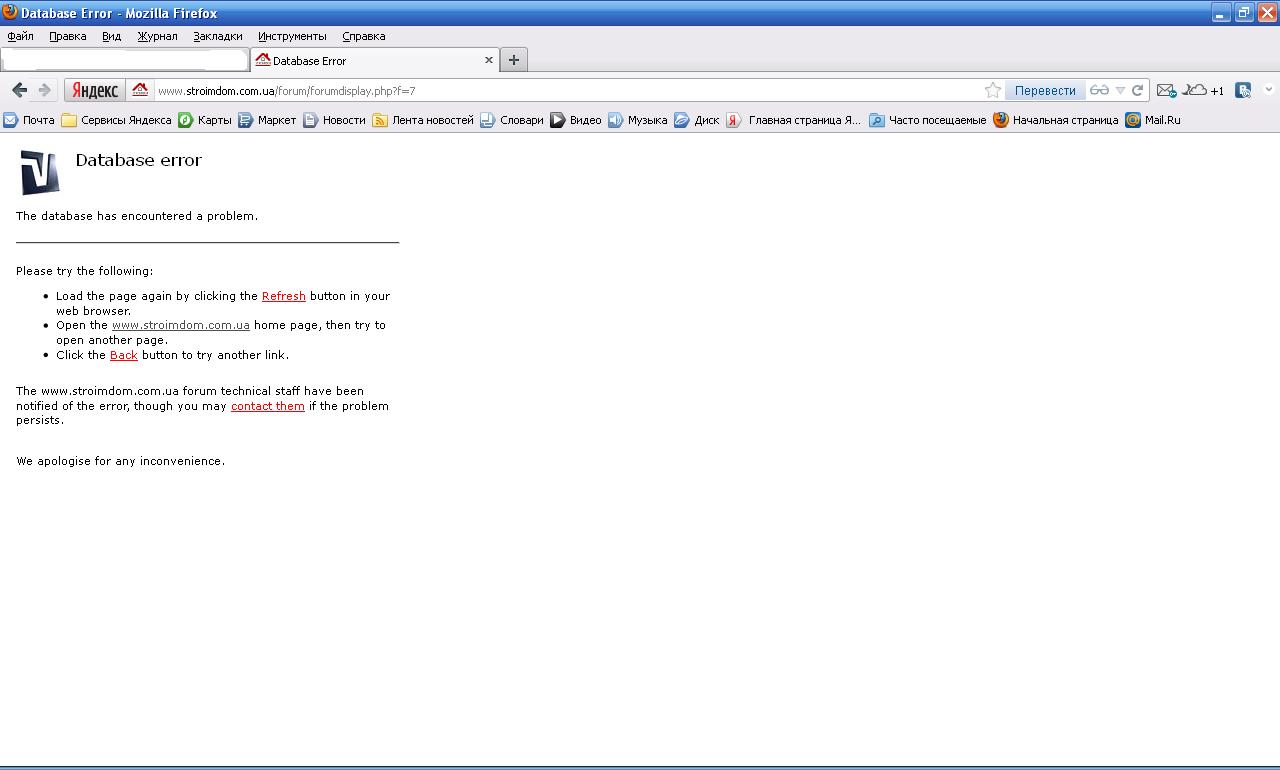Screen dimensions: 1280x770
Task: Close the Database Error tab
Action: pyautogui.click(x=489, y=60)
